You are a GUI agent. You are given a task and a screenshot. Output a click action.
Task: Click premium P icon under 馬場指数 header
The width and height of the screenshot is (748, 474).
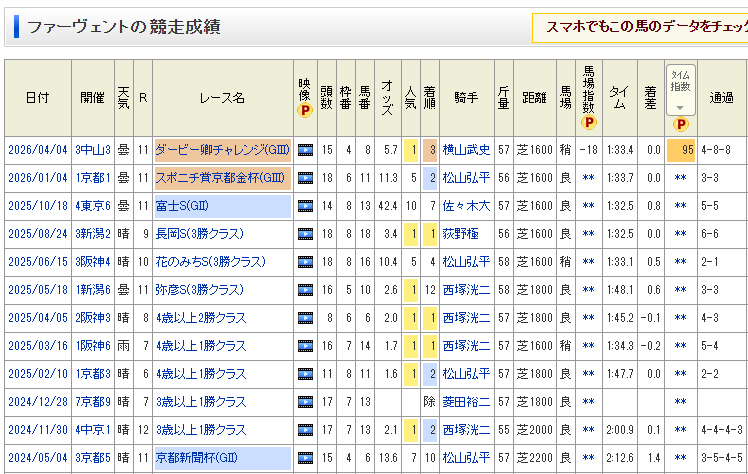pyautogui.click(x=588, y=124)
